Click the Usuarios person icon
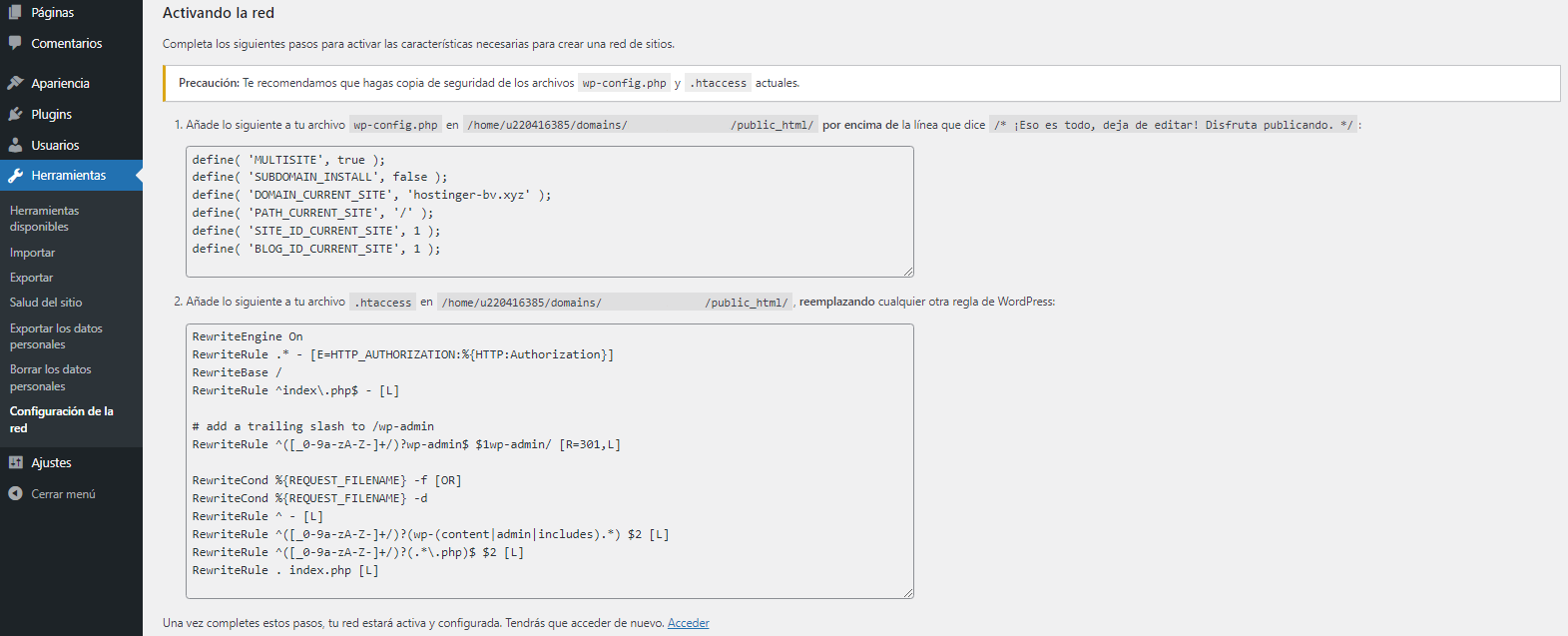 pyautogui.click(x=15, y=145)
